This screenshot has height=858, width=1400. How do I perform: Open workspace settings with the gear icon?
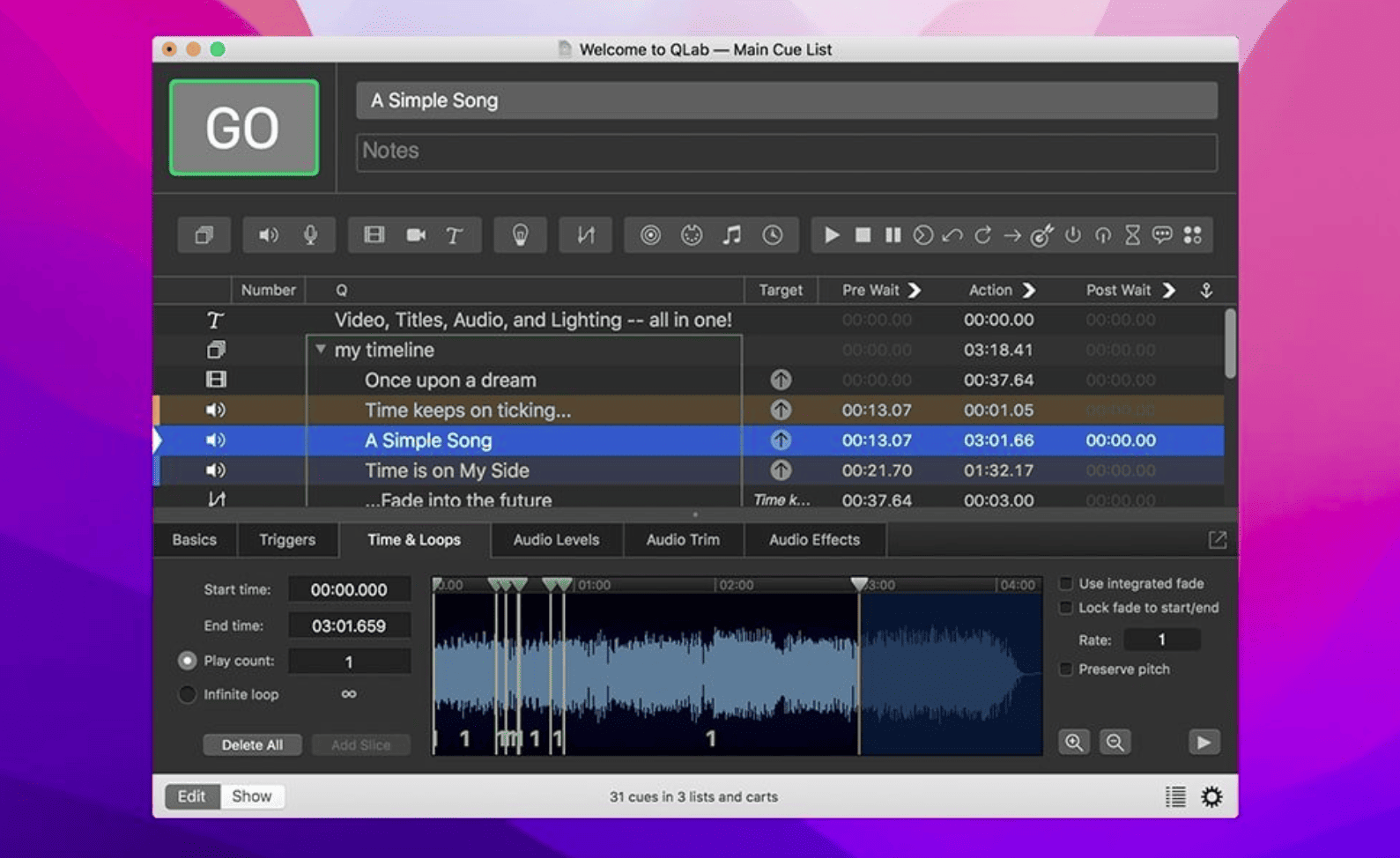pyautogui.click(x=1212, y=796)
